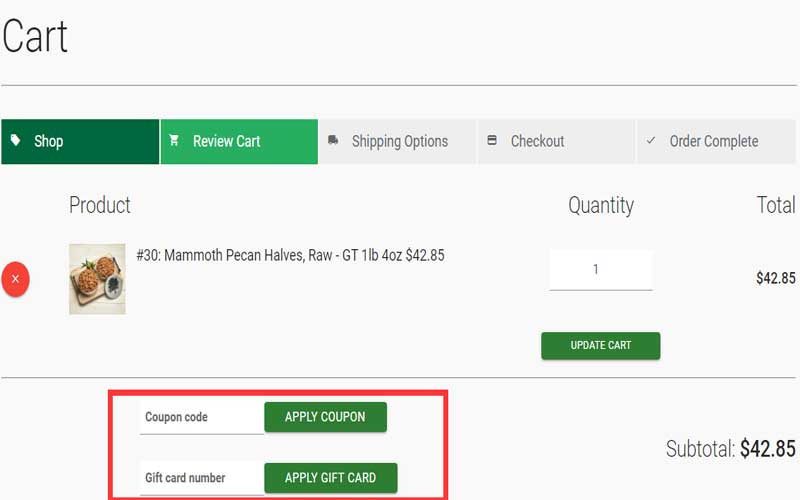Click the Gift card number field
Screen dimensions: 800x500
(202, 478)
